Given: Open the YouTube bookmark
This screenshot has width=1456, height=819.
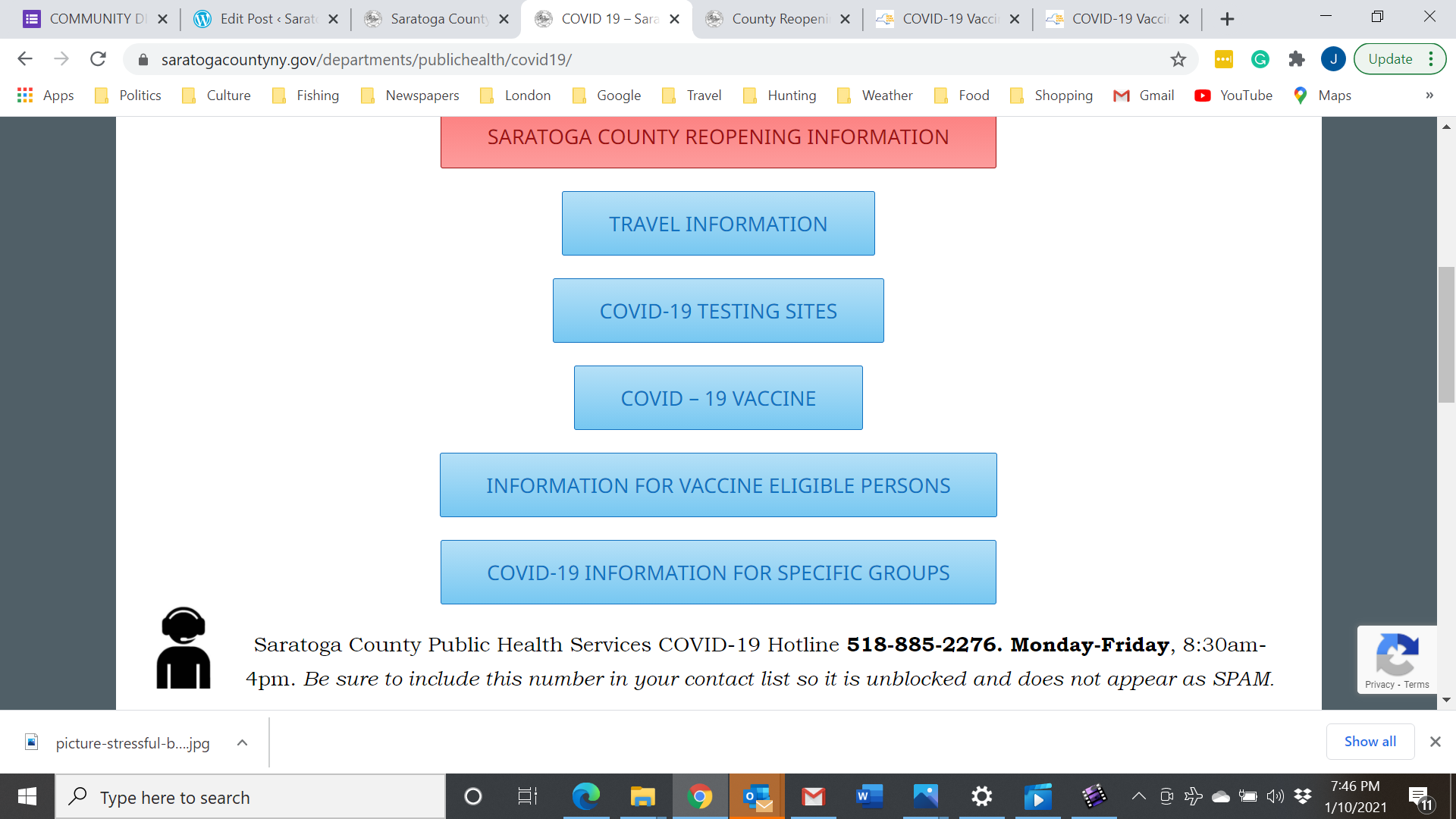Looking at the screenshot, I should coord(1234,96).
